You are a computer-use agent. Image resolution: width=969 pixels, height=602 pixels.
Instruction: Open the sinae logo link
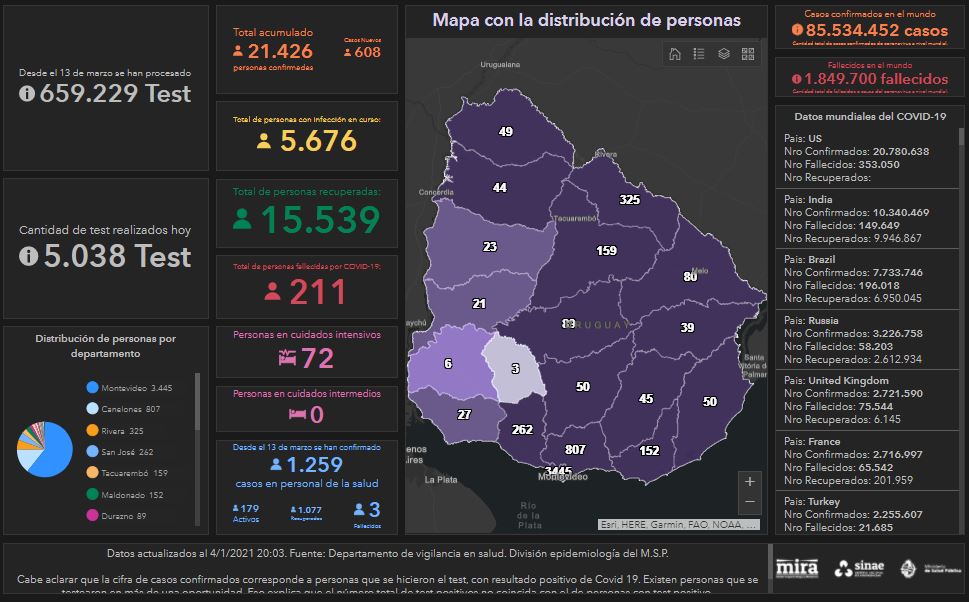pyautogui.click(x=859, y=567)
